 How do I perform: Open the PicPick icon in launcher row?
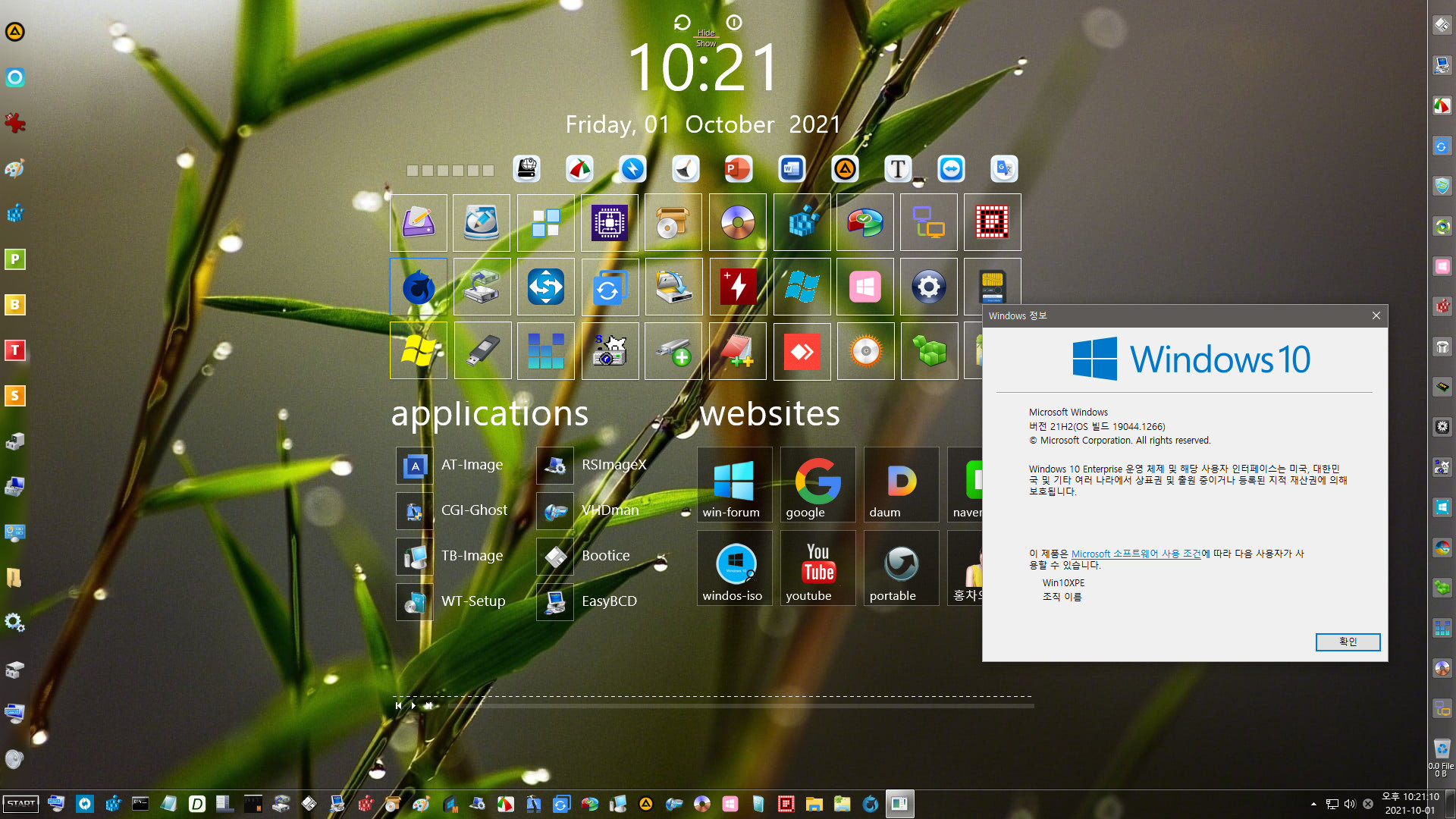[x=579, y=169]
